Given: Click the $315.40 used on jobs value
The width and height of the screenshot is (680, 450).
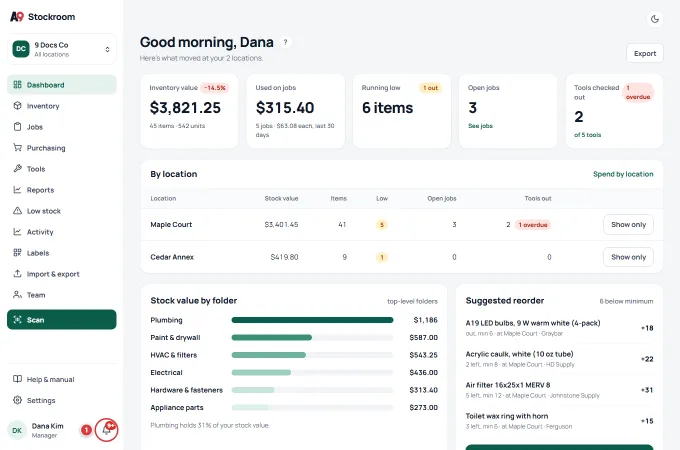Looking at the screenshot, I should tap(285, 108).
